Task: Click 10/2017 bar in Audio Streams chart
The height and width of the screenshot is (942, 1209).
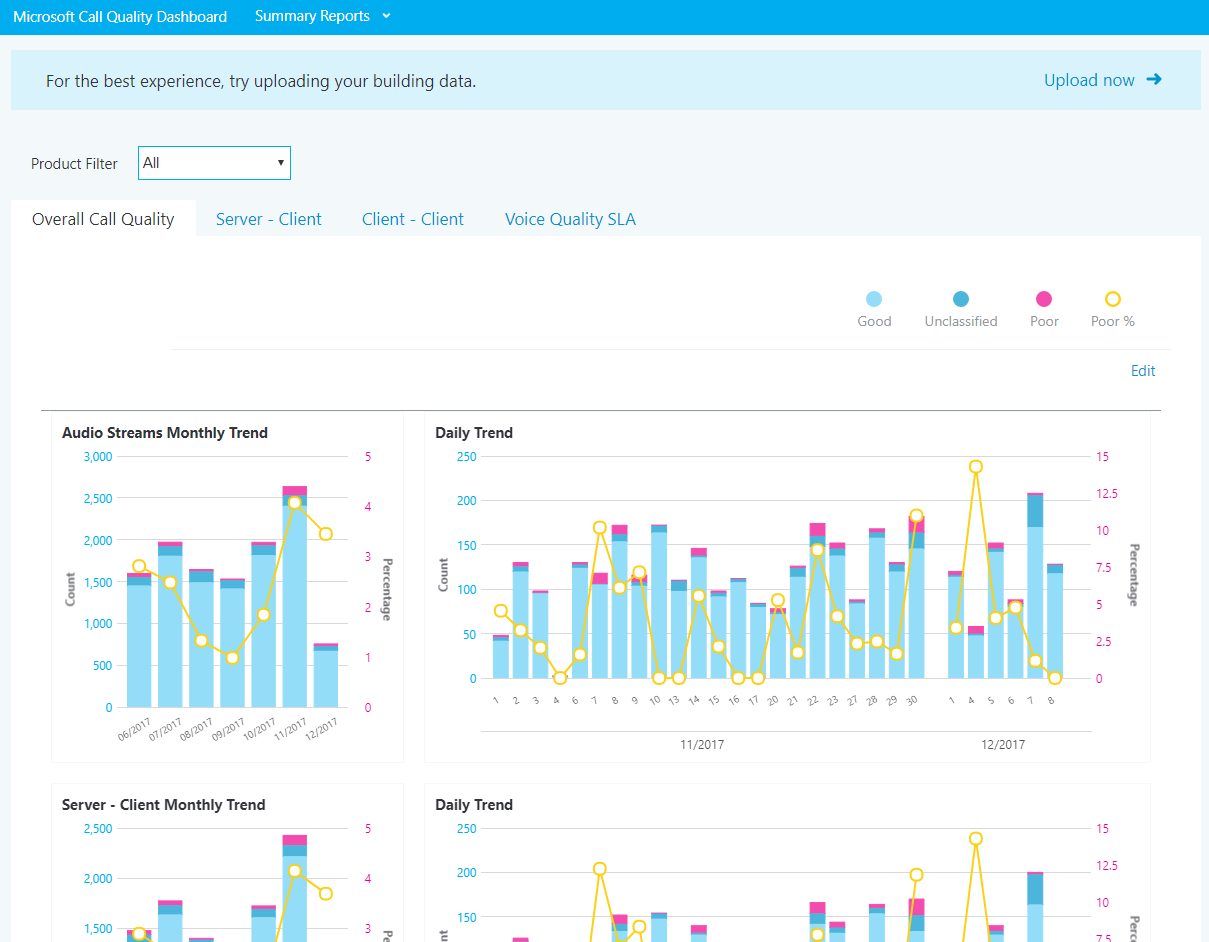Action: pos(264,625)
